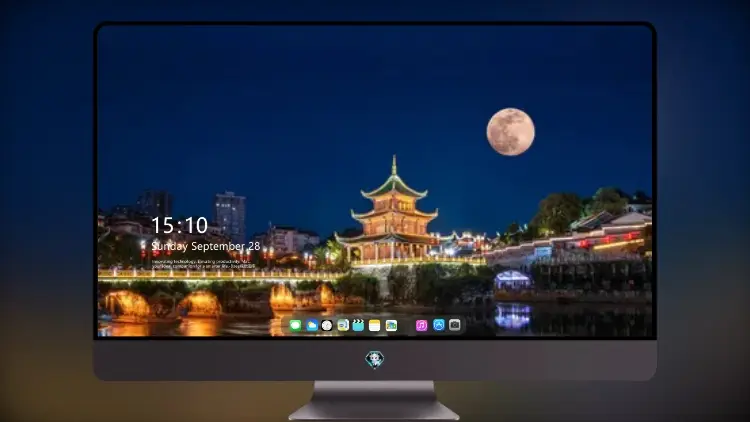
Task: Open the yellow Notes app in dock
Action: tap(375, 325)
